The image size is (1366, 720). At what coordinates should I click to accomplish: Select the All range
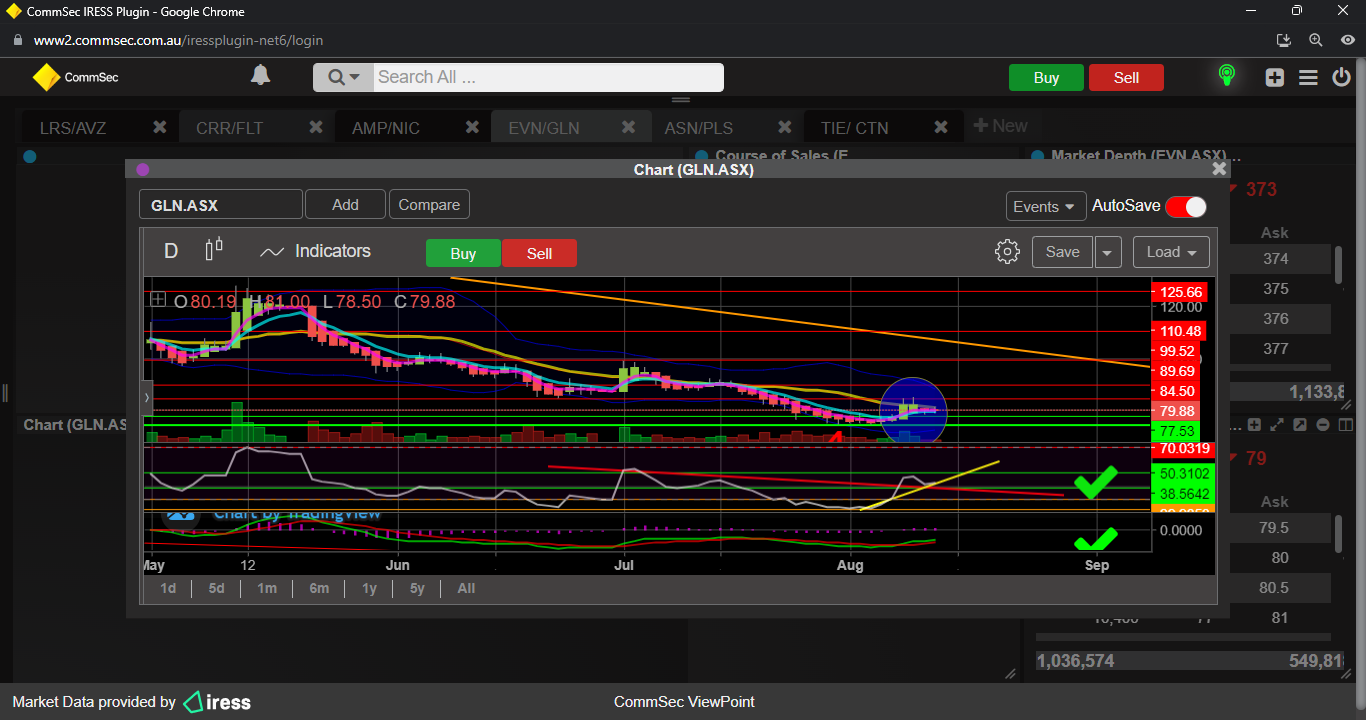[466, 588]
